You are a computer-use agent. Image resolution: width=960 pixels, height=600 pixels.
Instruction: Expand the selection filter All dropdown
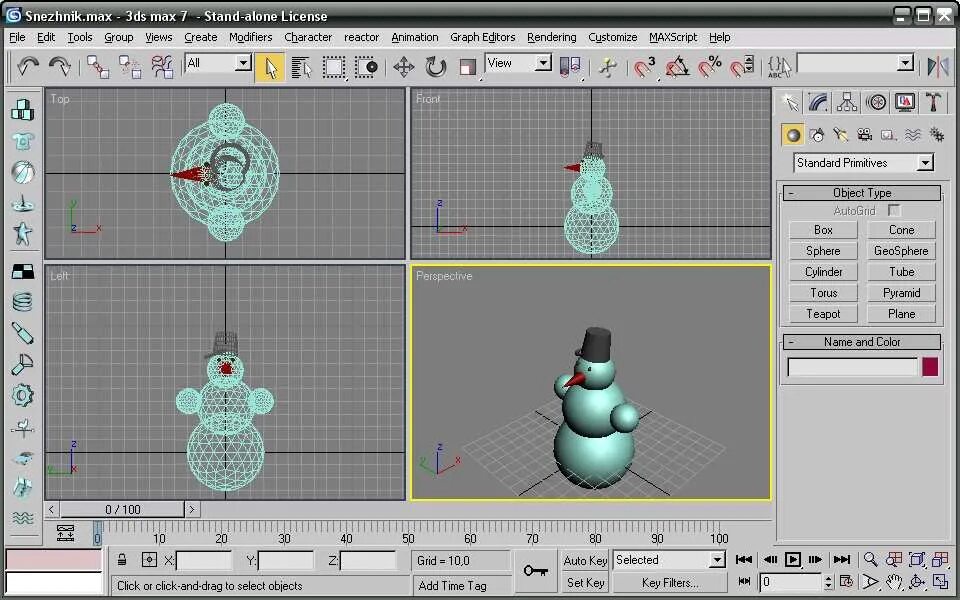(242, 62)
